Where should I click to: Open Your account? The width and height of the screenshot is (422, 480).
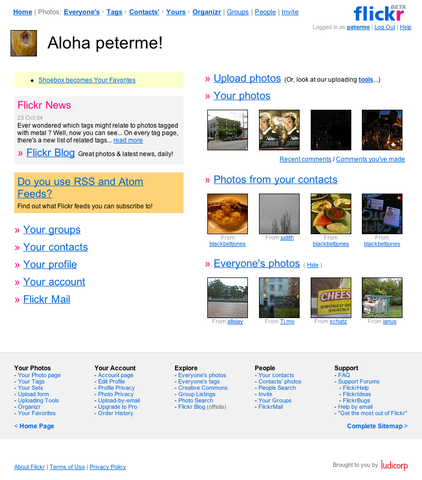click(x=54, y=282)
